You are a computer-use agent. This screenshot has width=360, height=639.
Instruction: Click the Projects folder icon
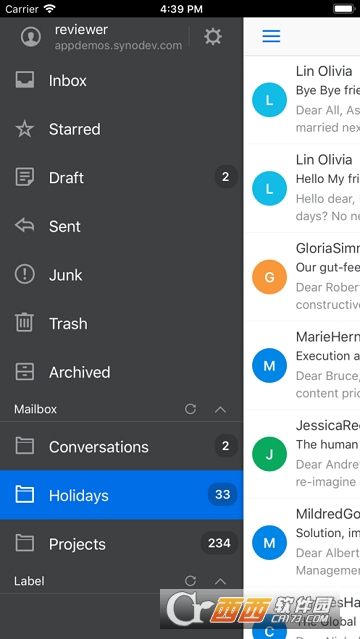tap(25, 543)
